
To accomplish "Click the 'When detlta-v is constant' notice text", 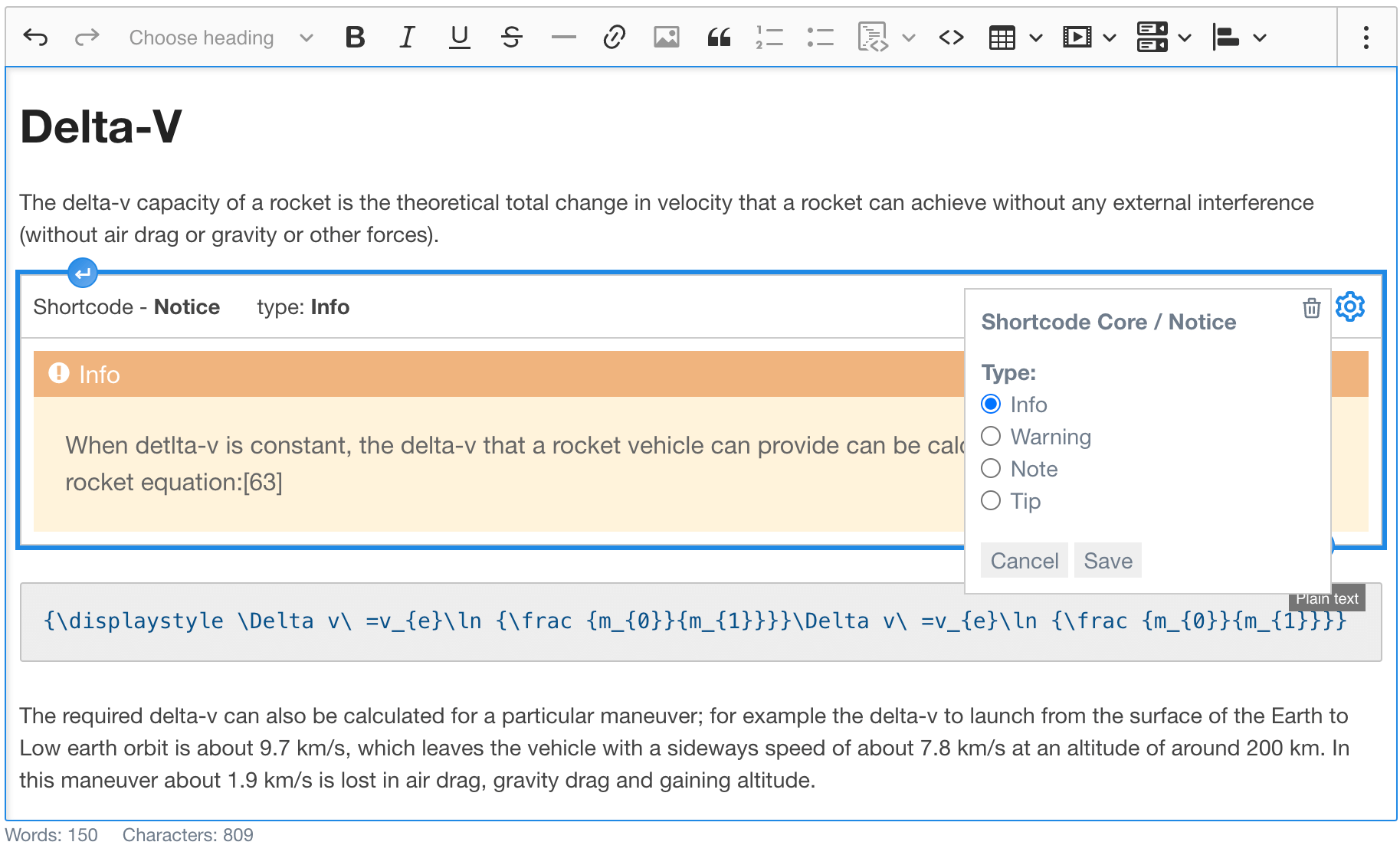I will (x=513, y=464).
